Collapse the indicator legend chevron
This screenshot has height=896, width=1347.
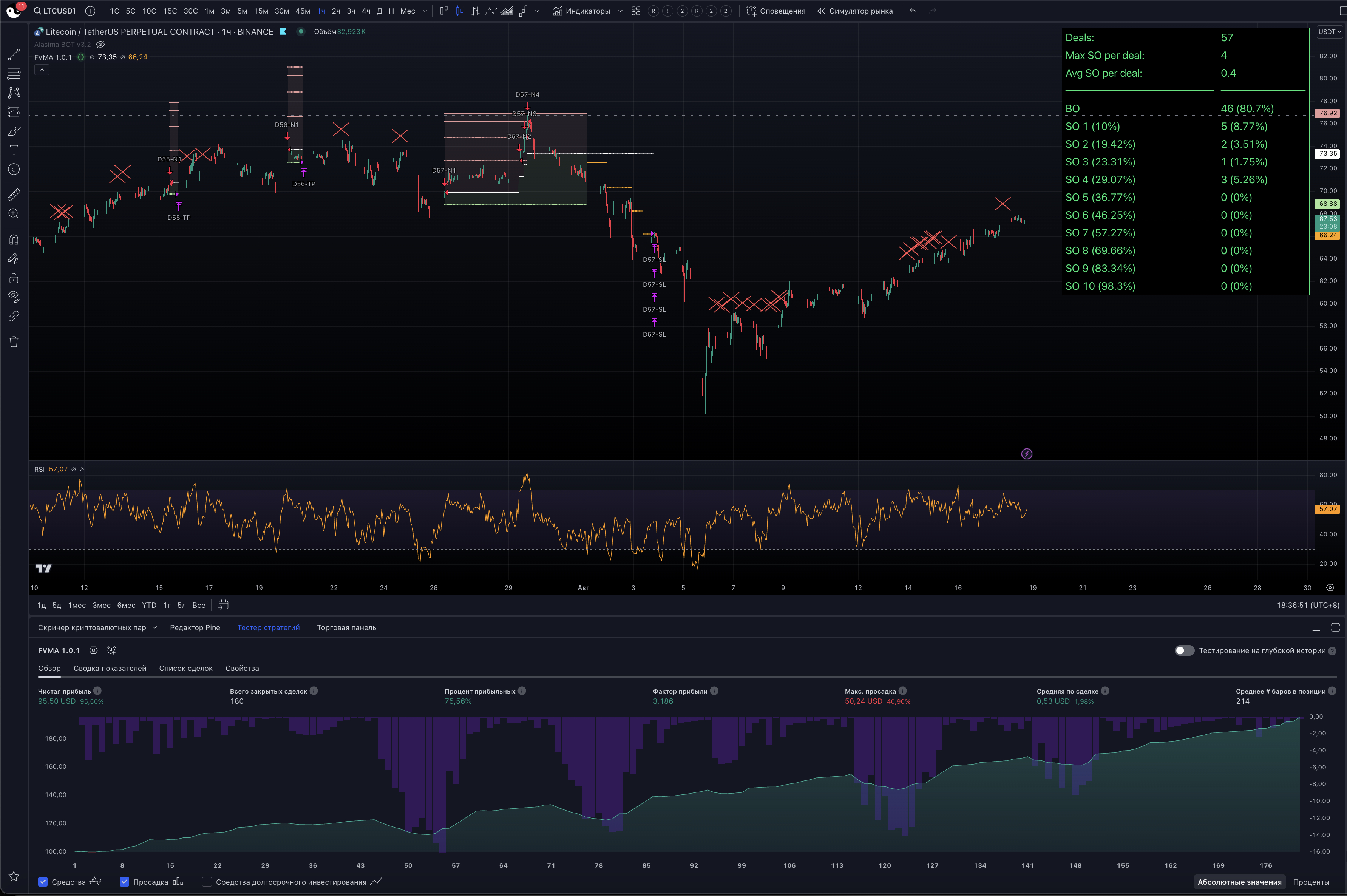pyautogui.click(x=42, y=70)
